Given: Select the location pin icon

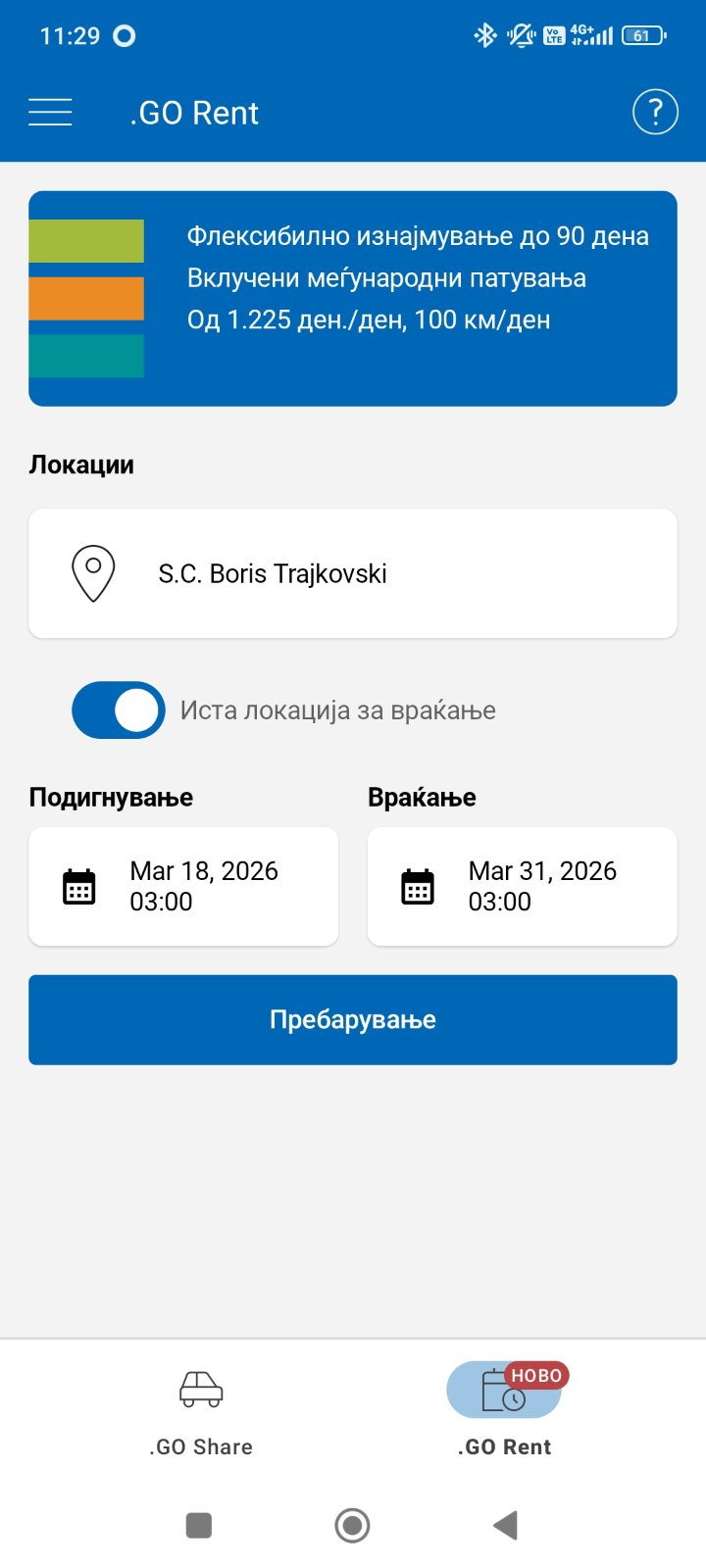Looking at the screenshot, I should (93, 573).
